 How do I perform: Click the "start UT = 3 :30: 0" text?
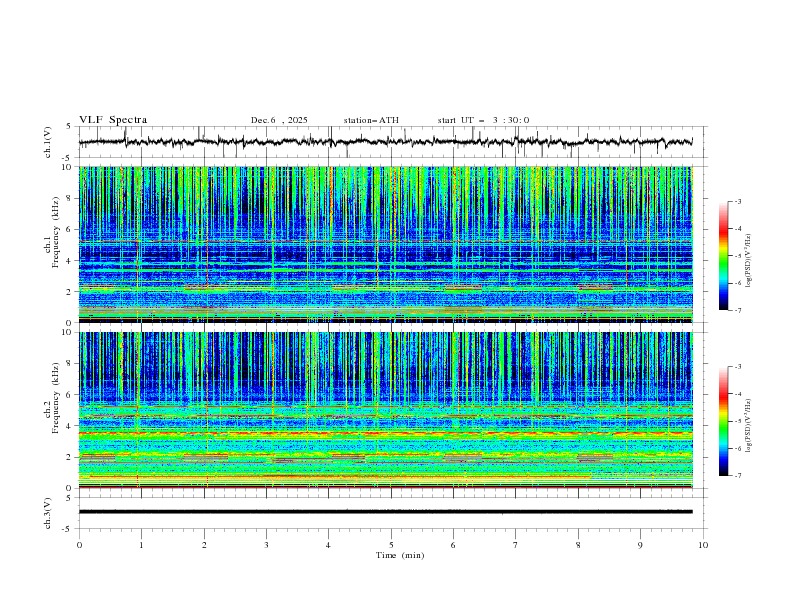pos(483,120)
